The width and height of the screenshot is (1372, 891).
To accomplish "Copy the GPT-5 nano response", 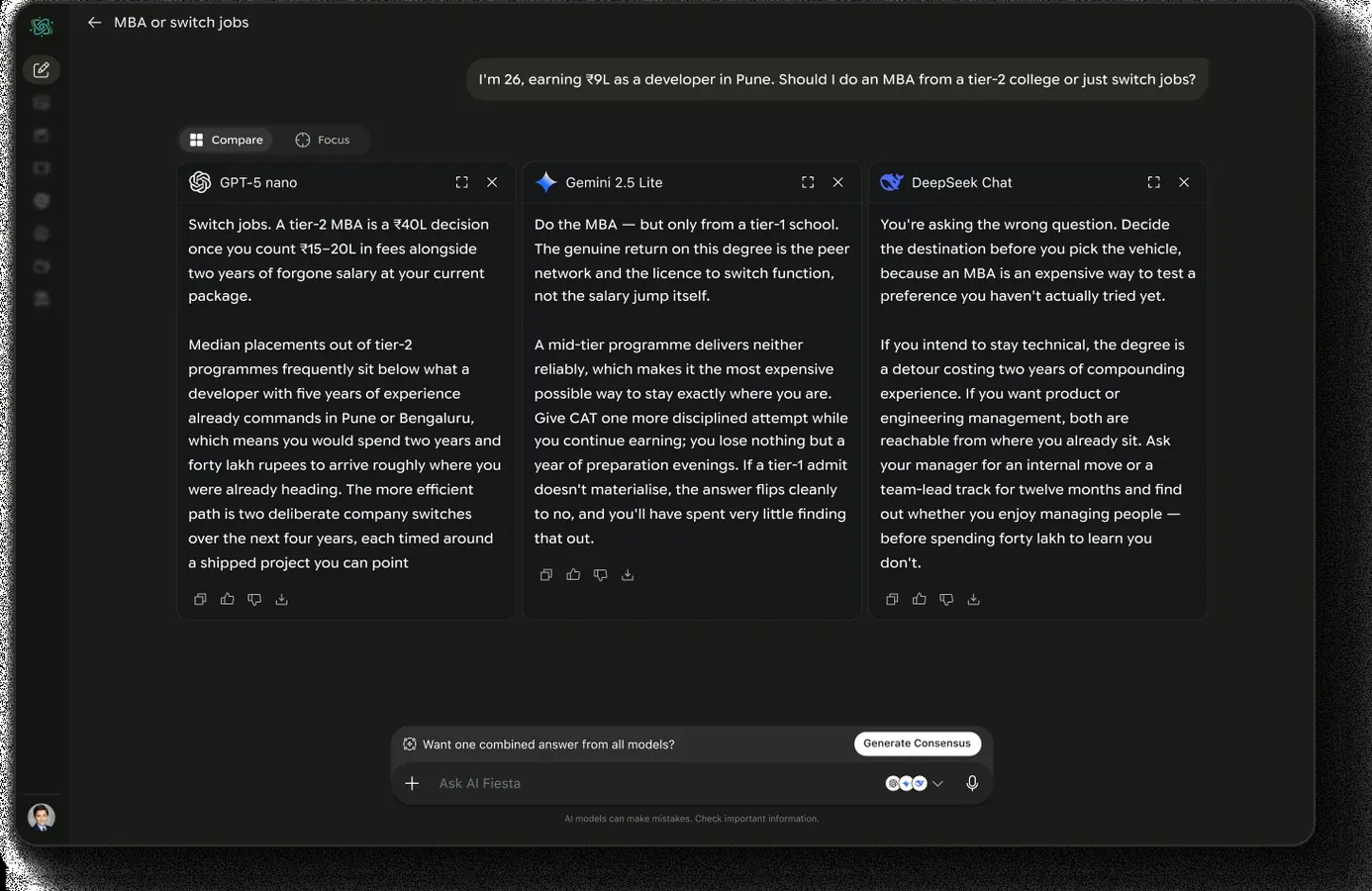I will pos(200,599).
